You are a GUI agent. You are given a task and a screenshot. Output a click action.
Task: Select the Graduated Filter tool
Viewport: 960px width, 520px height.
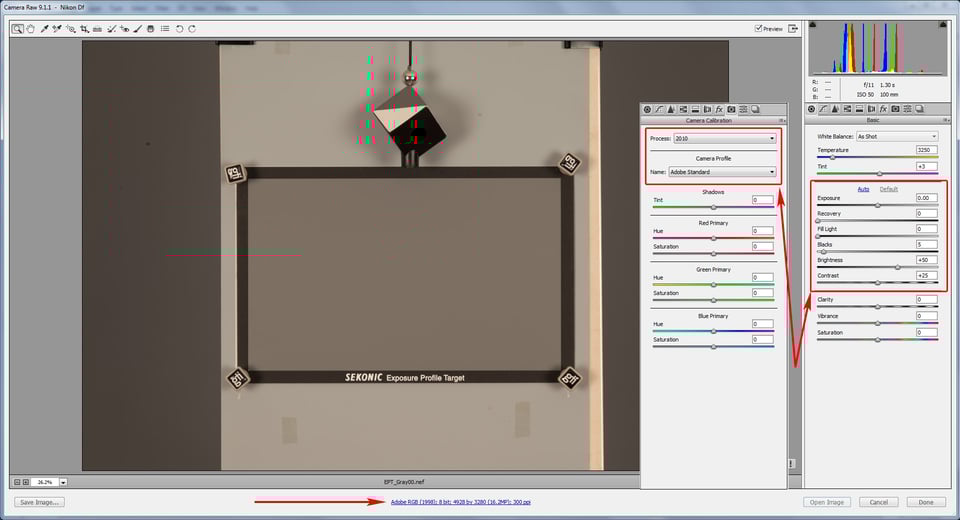pos(151,29)
